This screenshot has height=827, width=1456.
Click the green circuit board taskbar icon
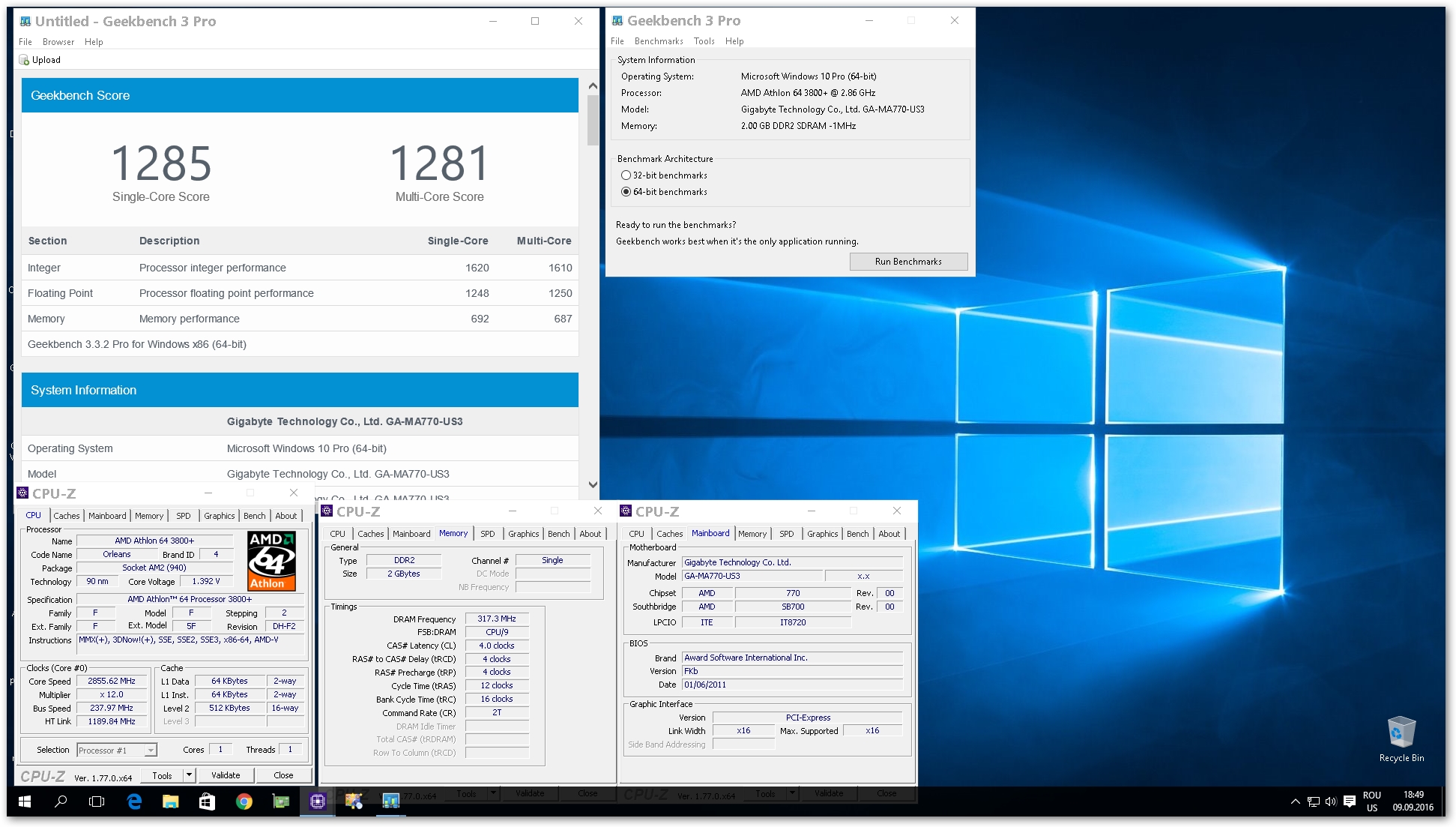click(281, 802)
